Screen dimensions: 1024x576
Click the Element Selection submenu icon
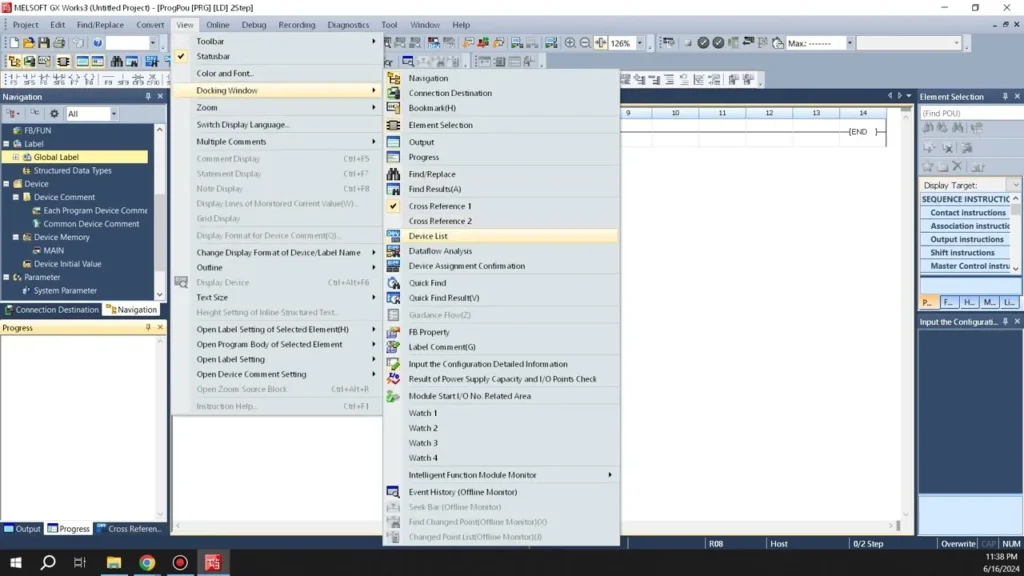coord(393,125)
